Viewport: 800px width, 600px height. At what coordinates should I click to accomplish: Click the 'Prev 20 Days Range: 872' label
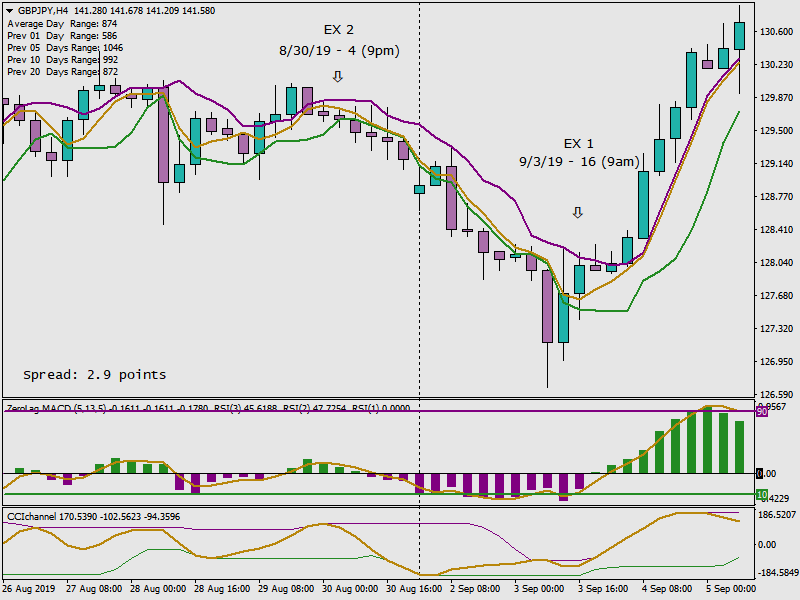click(63, 72)
